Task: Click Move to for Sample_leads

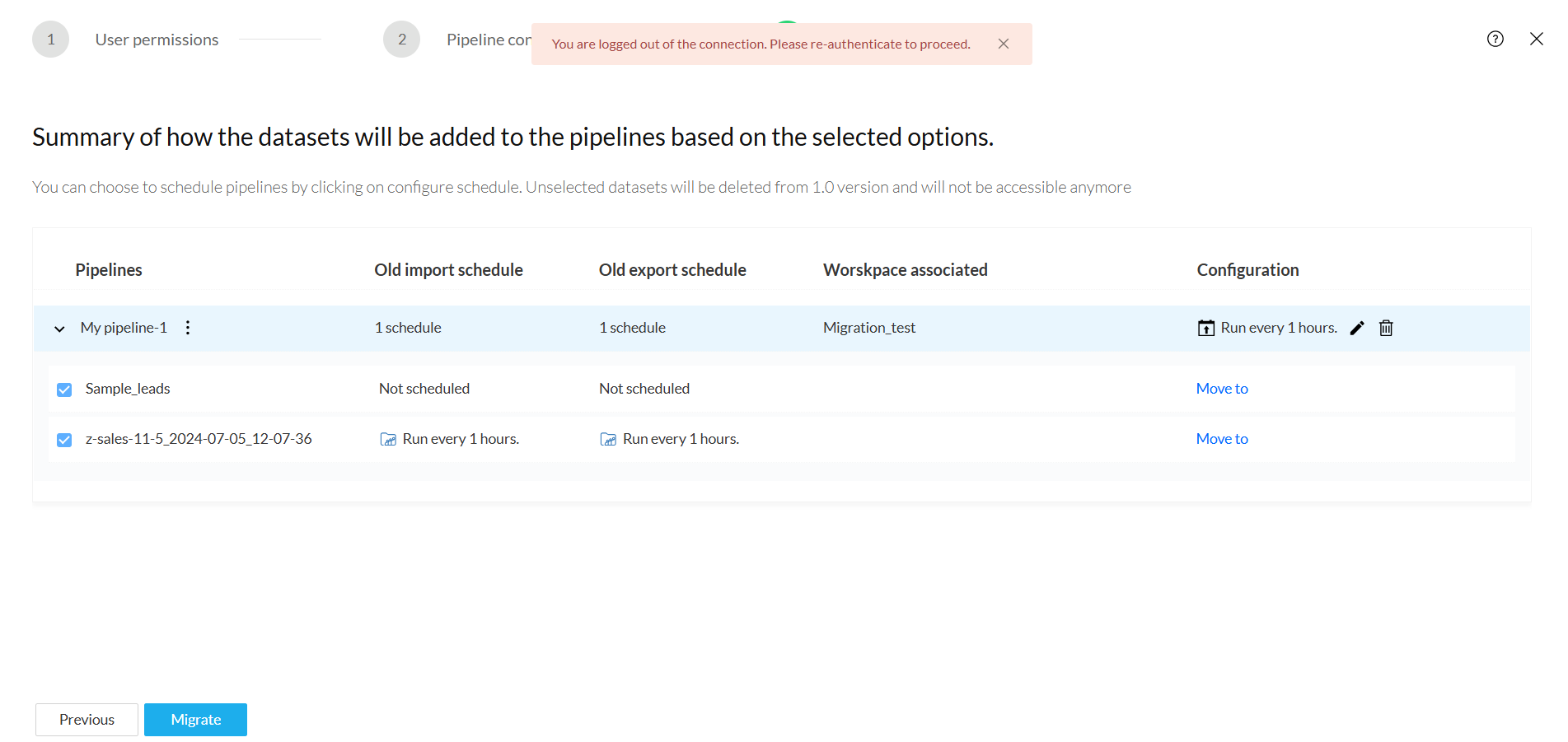Action: (1221, 389)
